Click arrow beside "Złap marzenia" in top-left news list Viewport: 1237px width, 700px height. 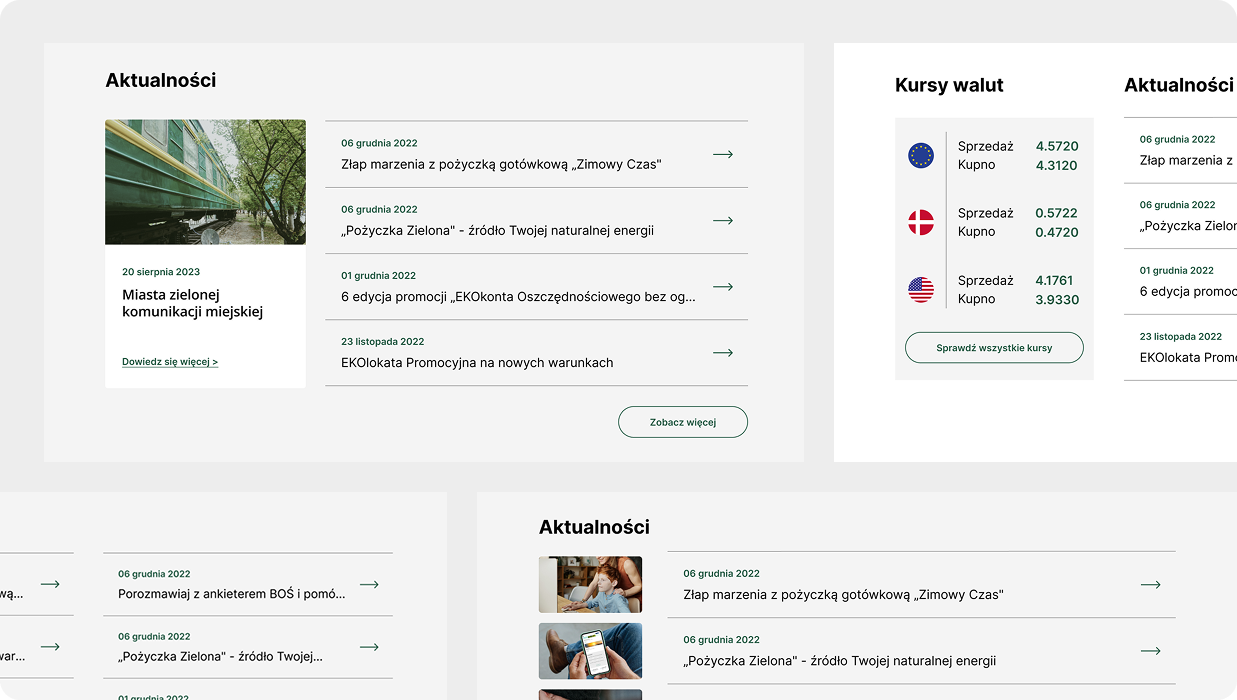723,154
